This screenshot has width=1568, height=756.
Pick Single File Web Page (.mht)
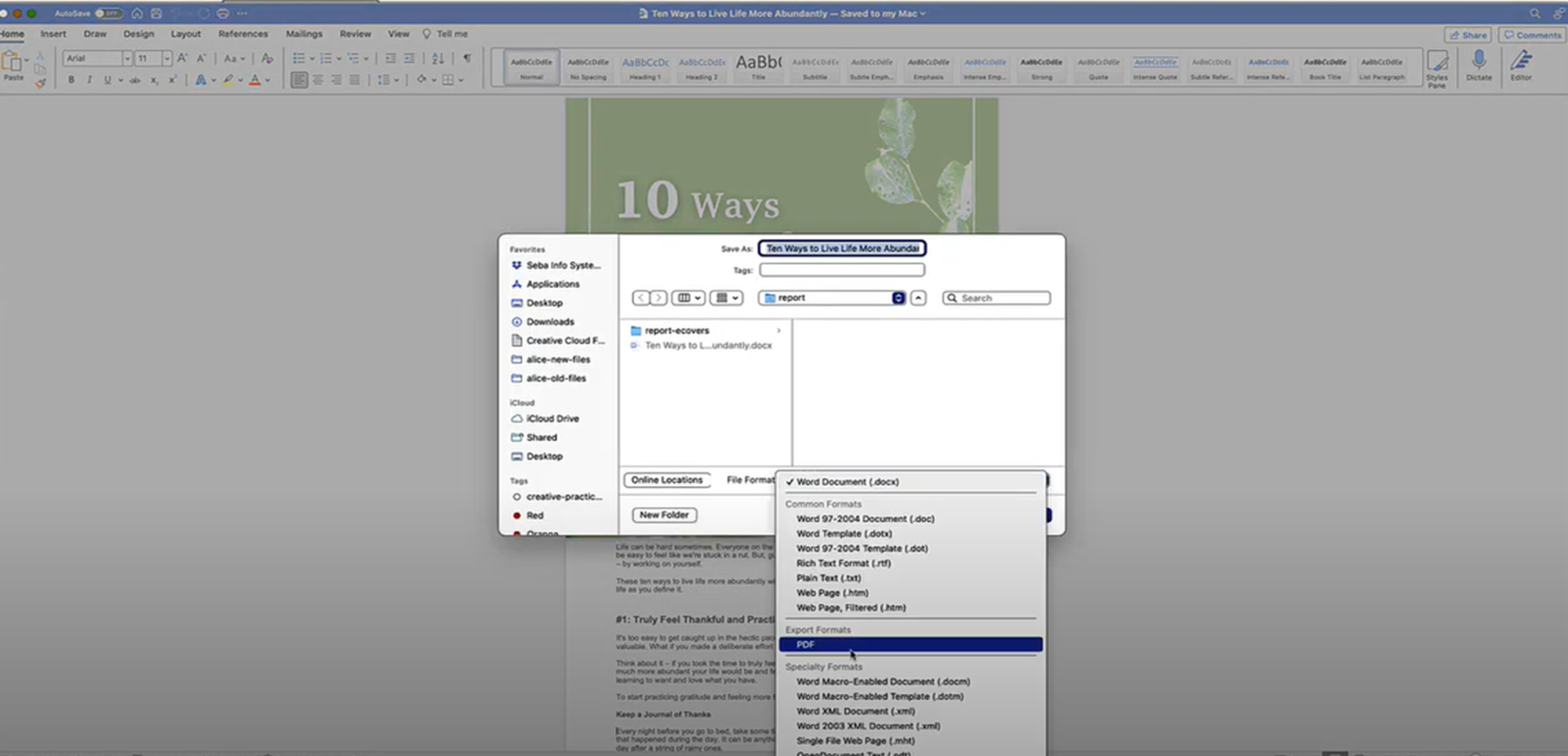coord(855,741)
